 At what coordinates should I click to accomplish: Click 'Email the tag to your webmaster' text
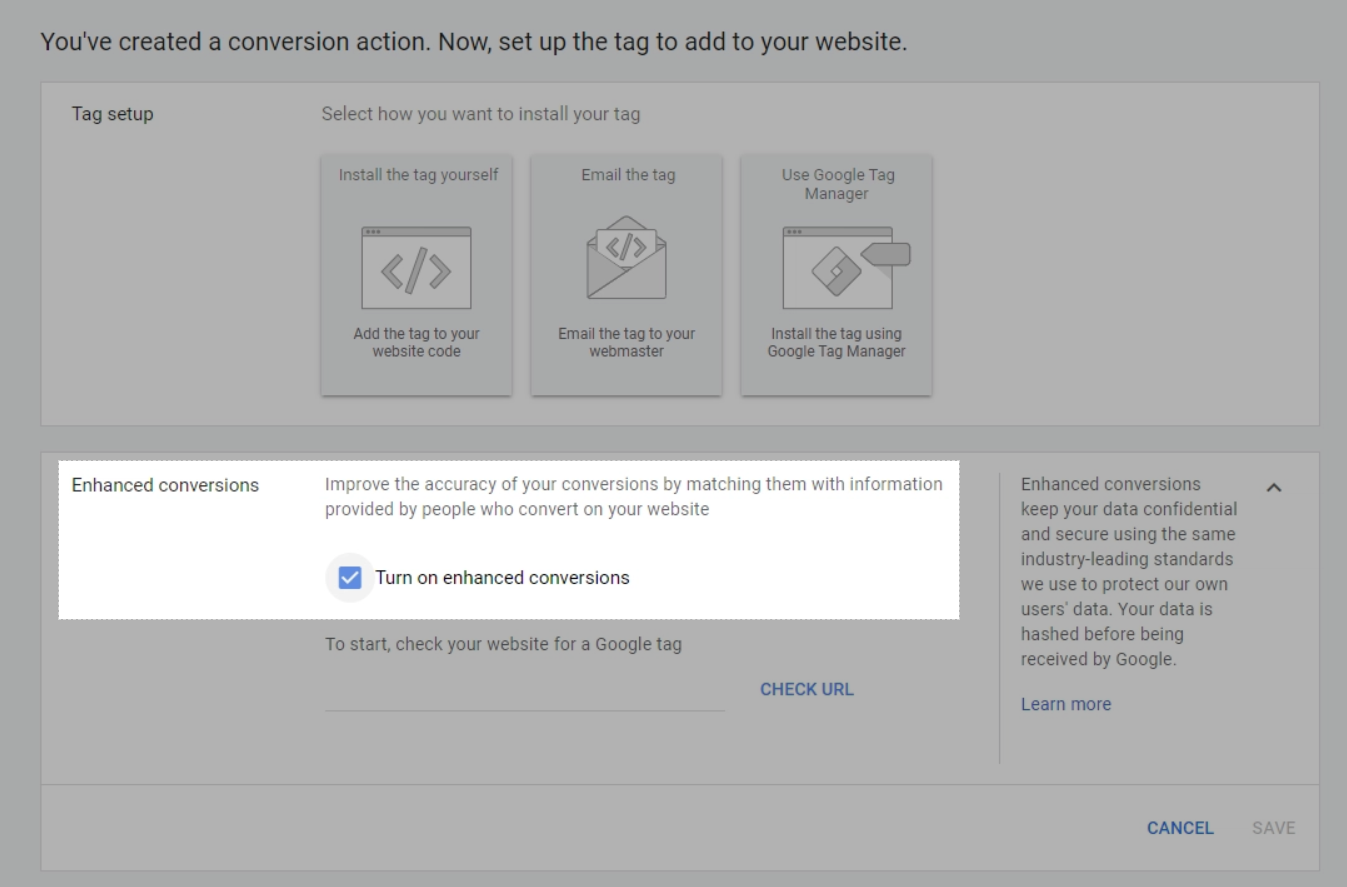(x=626, y=342)
